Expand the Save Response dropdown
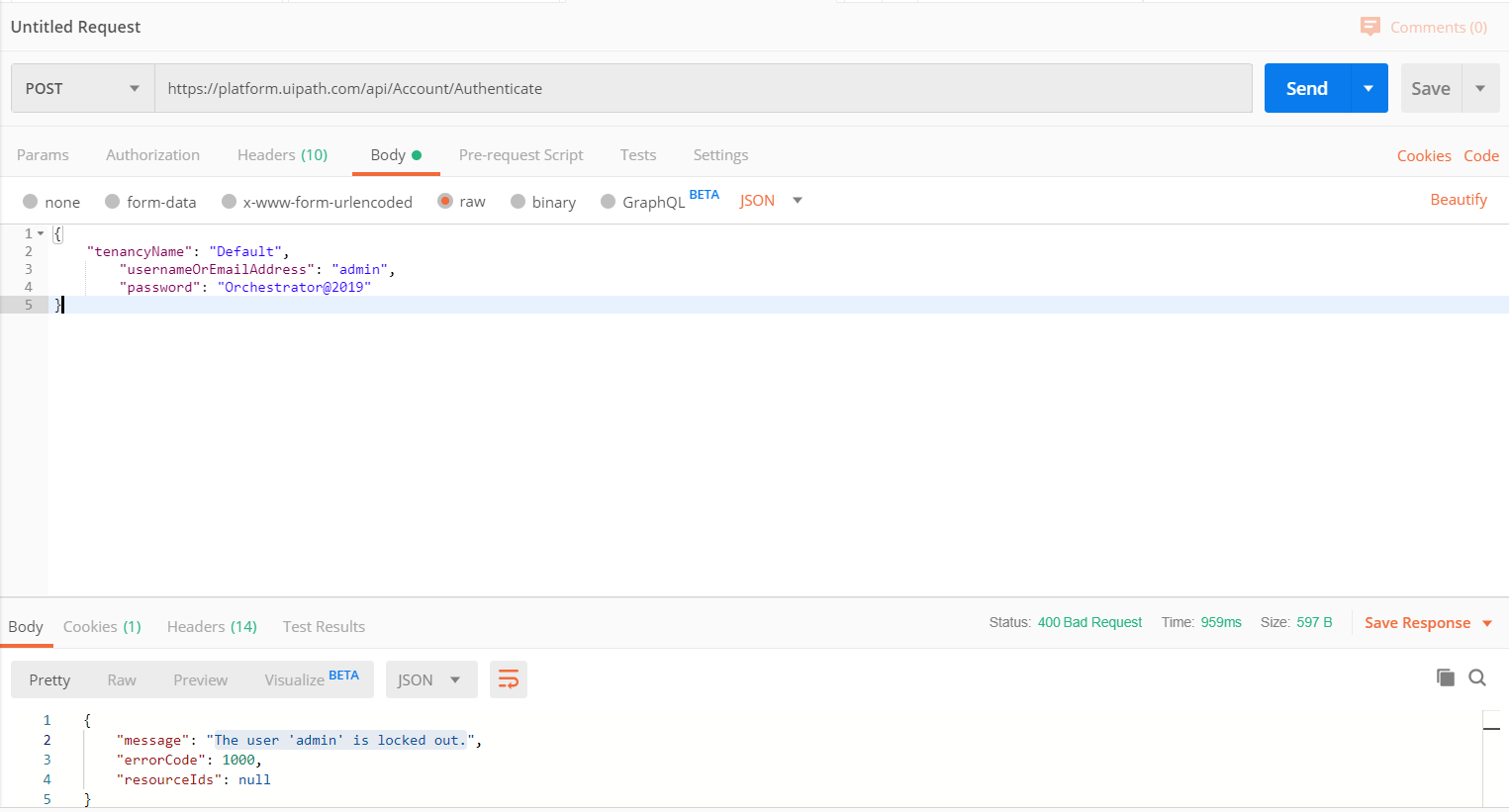Viewport: 1509px width, 812px height. 1486,623
